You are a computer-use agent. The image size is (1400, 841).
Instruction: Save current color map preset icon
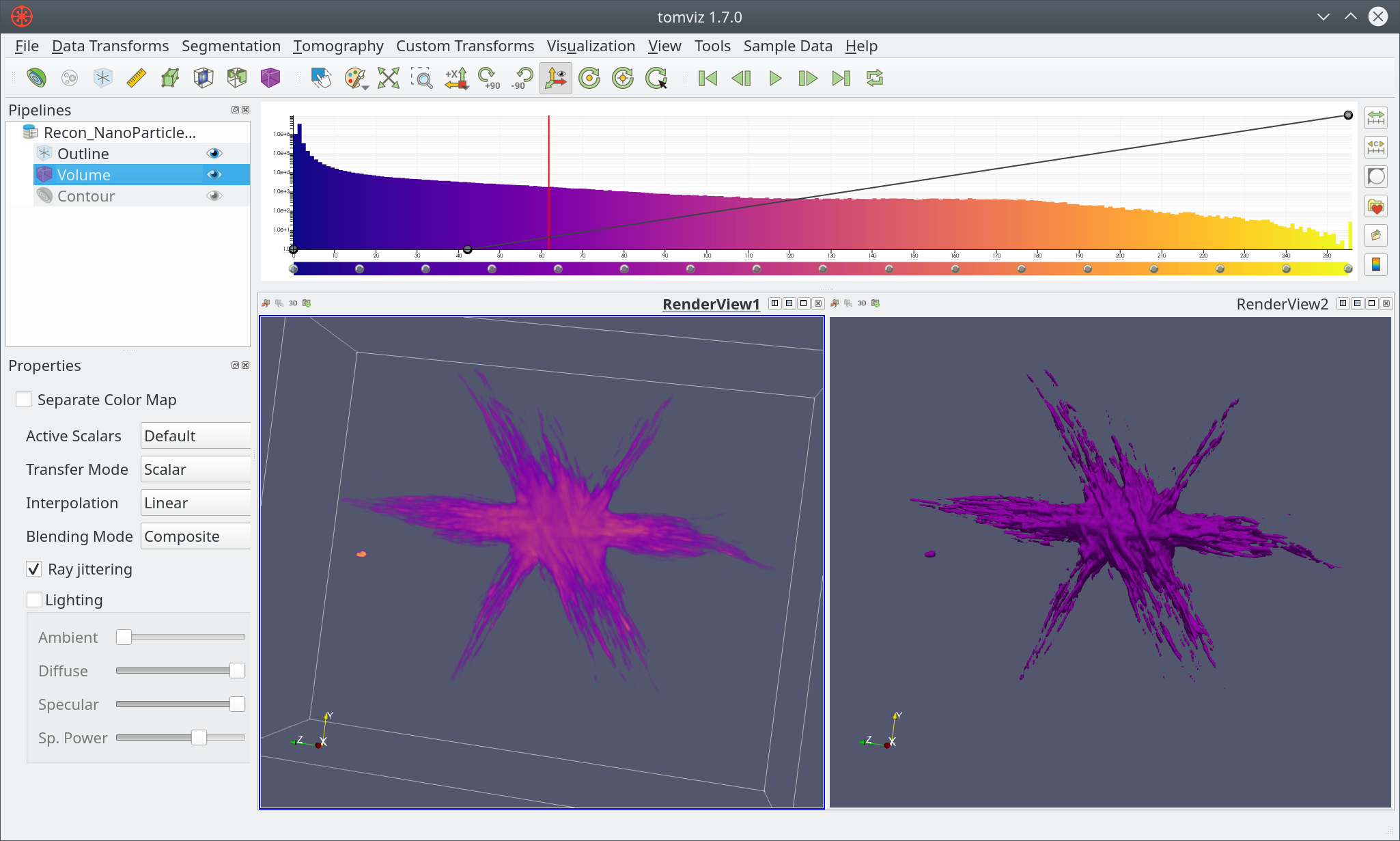[1376, 235]
